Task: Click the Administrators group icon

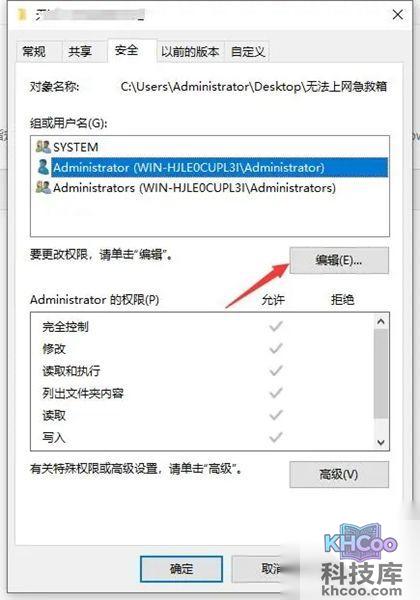Action: click(43, 188)
